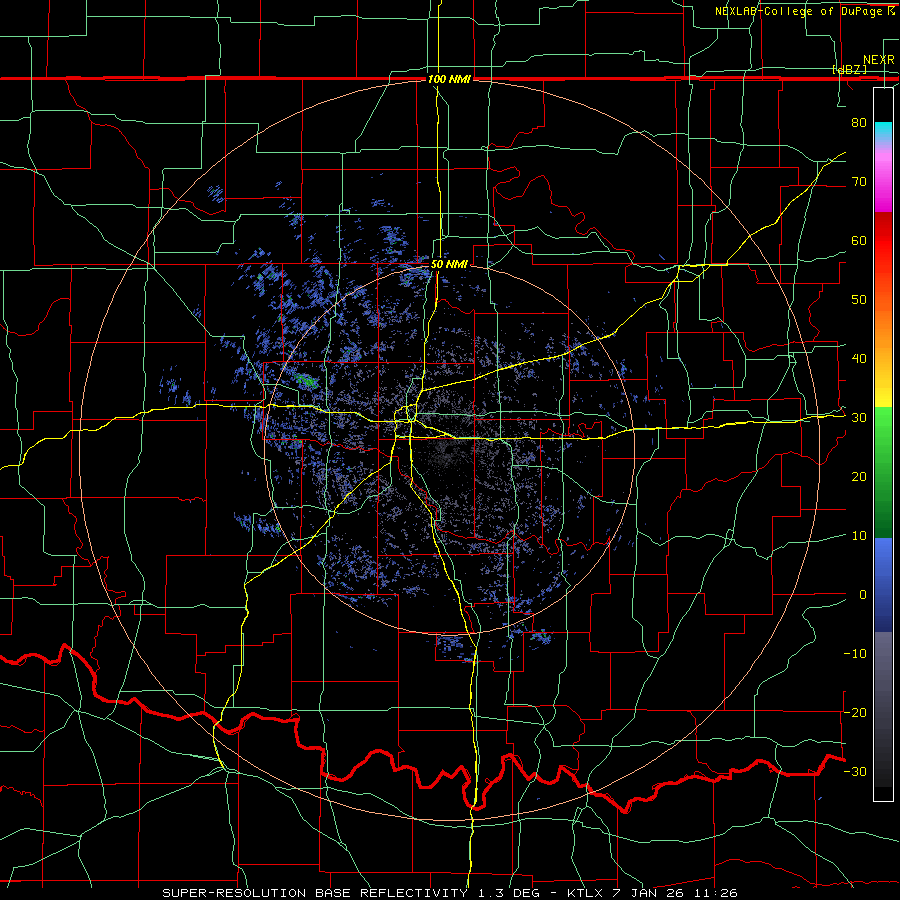Viewport: 900px width, 900px height.
Task: Click the 100 NMI range ring label
Action: 449,79
